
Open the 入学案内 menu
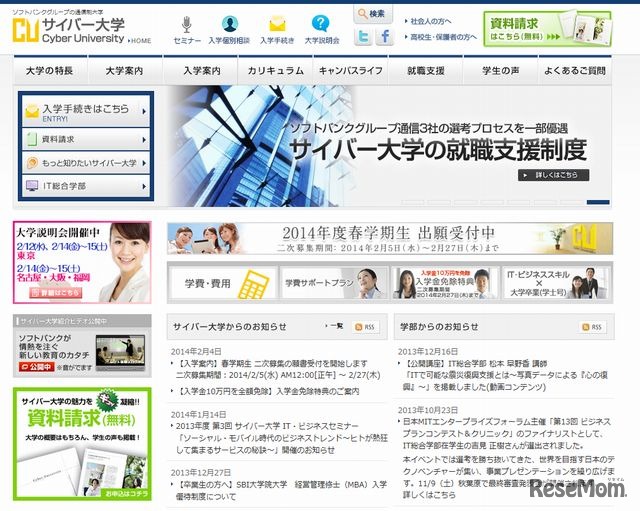click(200, 71)
